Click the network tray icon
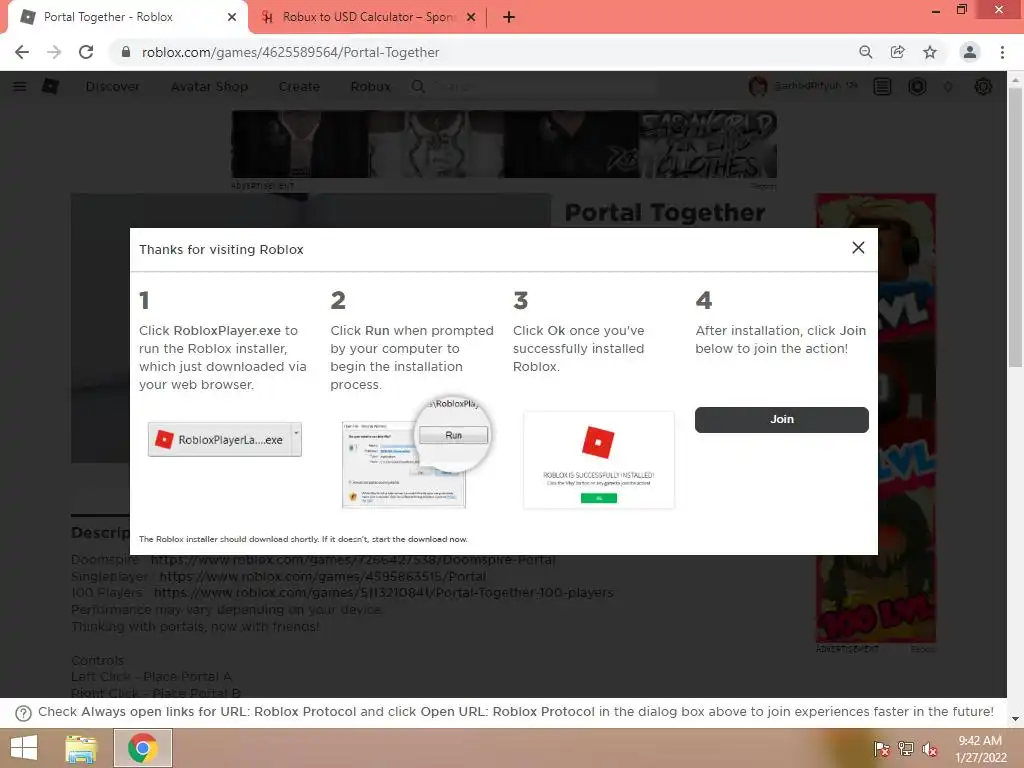The height and width of the screenshot is (768, 1024). [x=906, y=749]
